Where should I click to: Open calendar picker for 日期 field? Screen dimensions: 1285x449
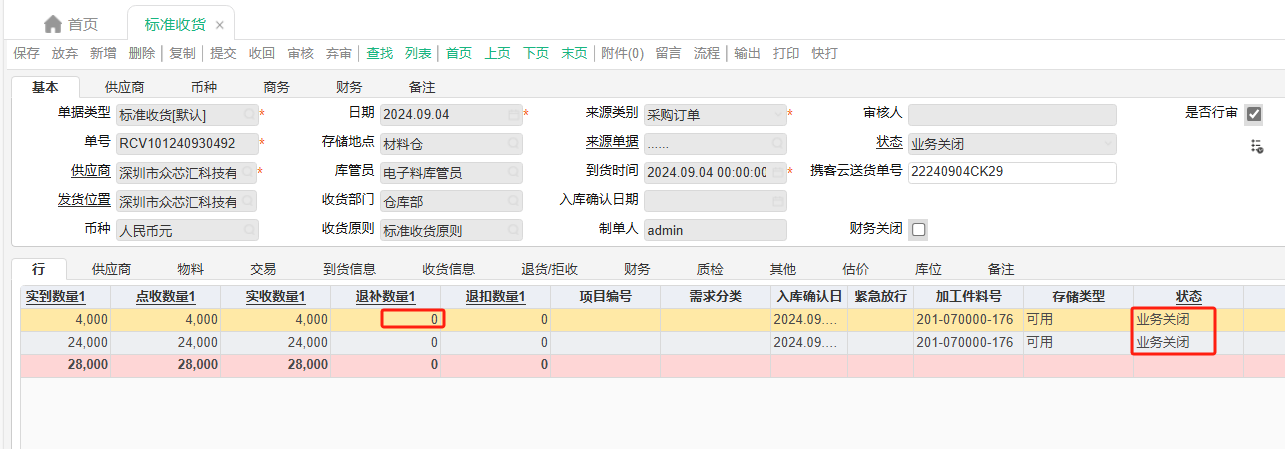click(513, 115)
